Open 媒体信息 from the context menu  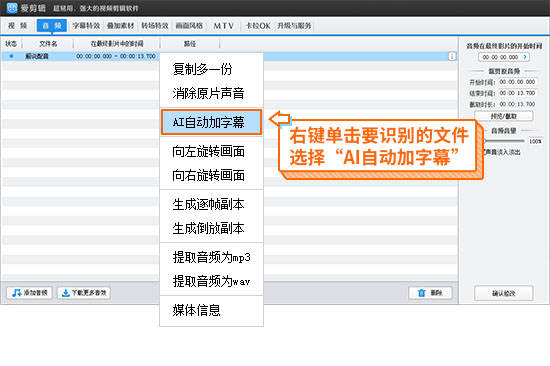pos(212,310)
